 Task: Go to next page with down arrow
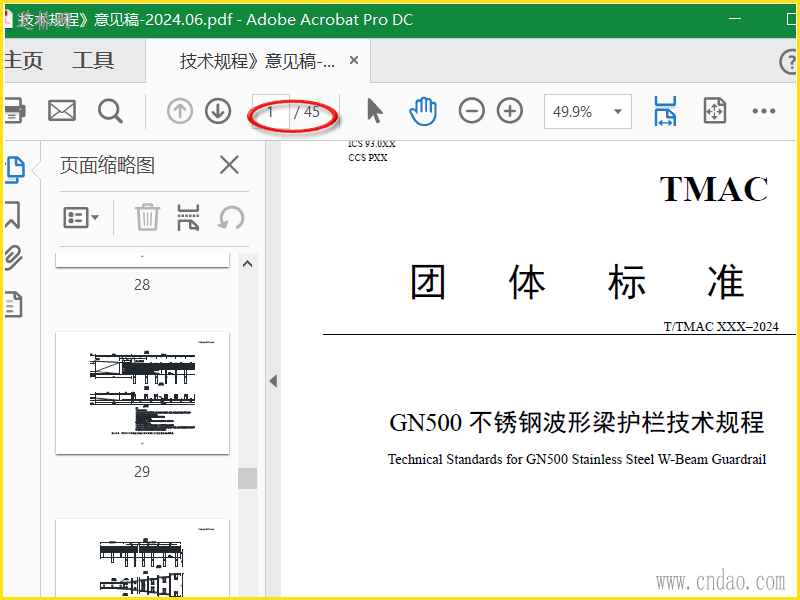coord(218,111)
